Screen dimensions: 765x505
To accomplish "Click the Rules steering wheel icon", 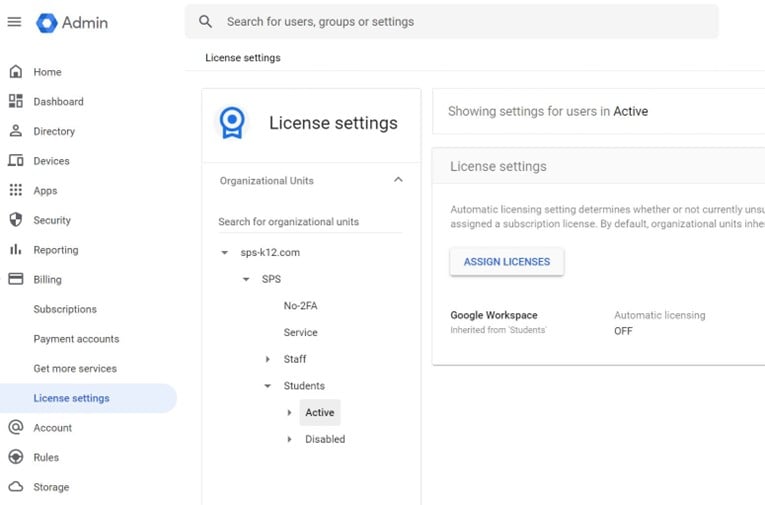I will point(16,457).
